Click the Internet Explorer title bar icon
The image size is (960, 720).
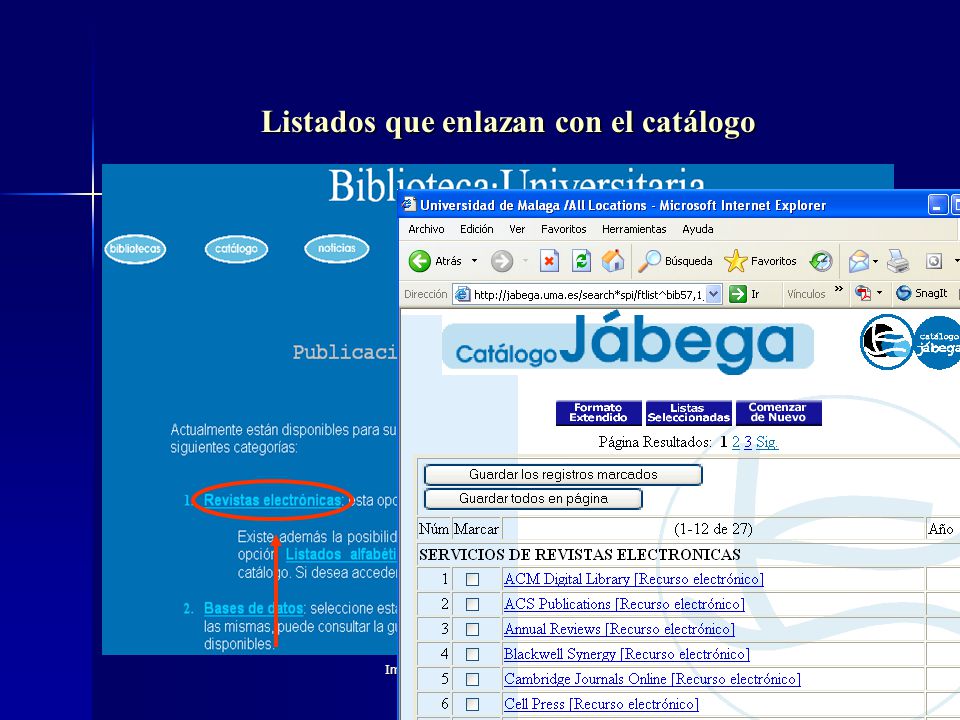click(408, 204)
